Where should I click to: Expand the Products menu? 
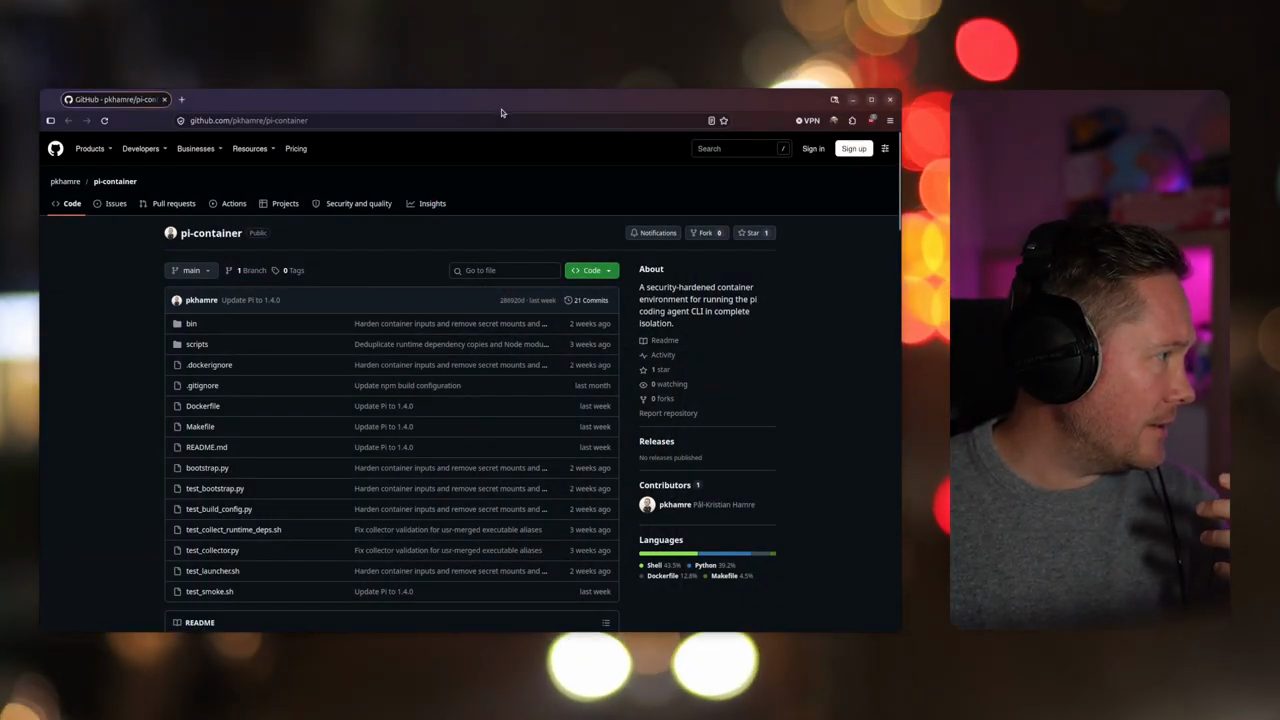pos(94,148)
